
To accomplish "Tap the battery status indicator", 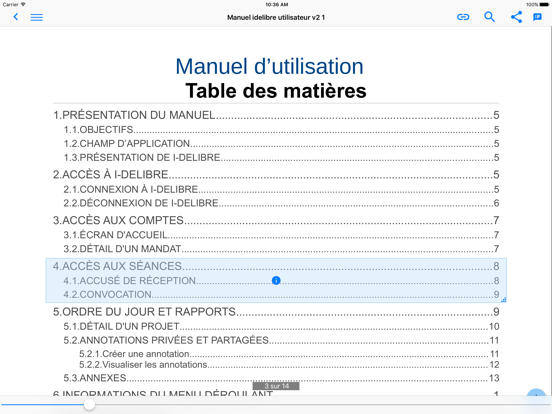I will click(x=538, y=5).
